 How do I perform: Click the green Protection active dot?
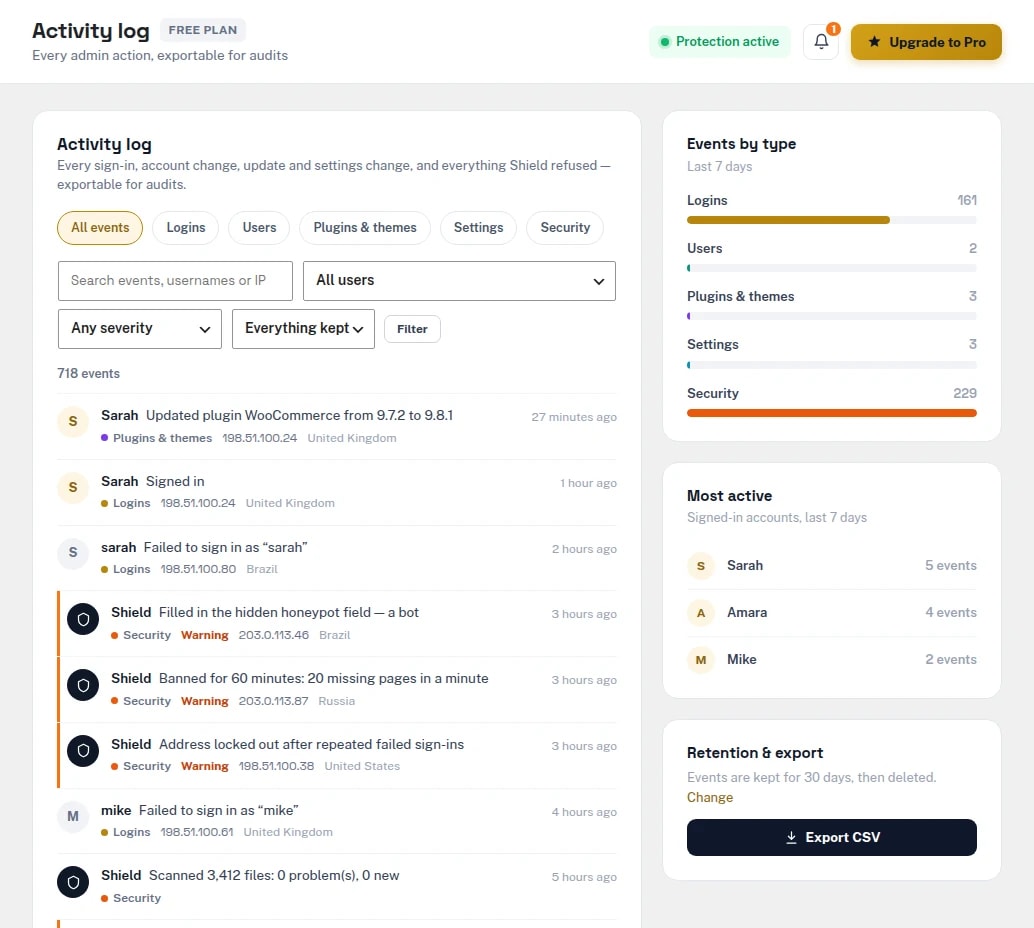tap(665, 42)
